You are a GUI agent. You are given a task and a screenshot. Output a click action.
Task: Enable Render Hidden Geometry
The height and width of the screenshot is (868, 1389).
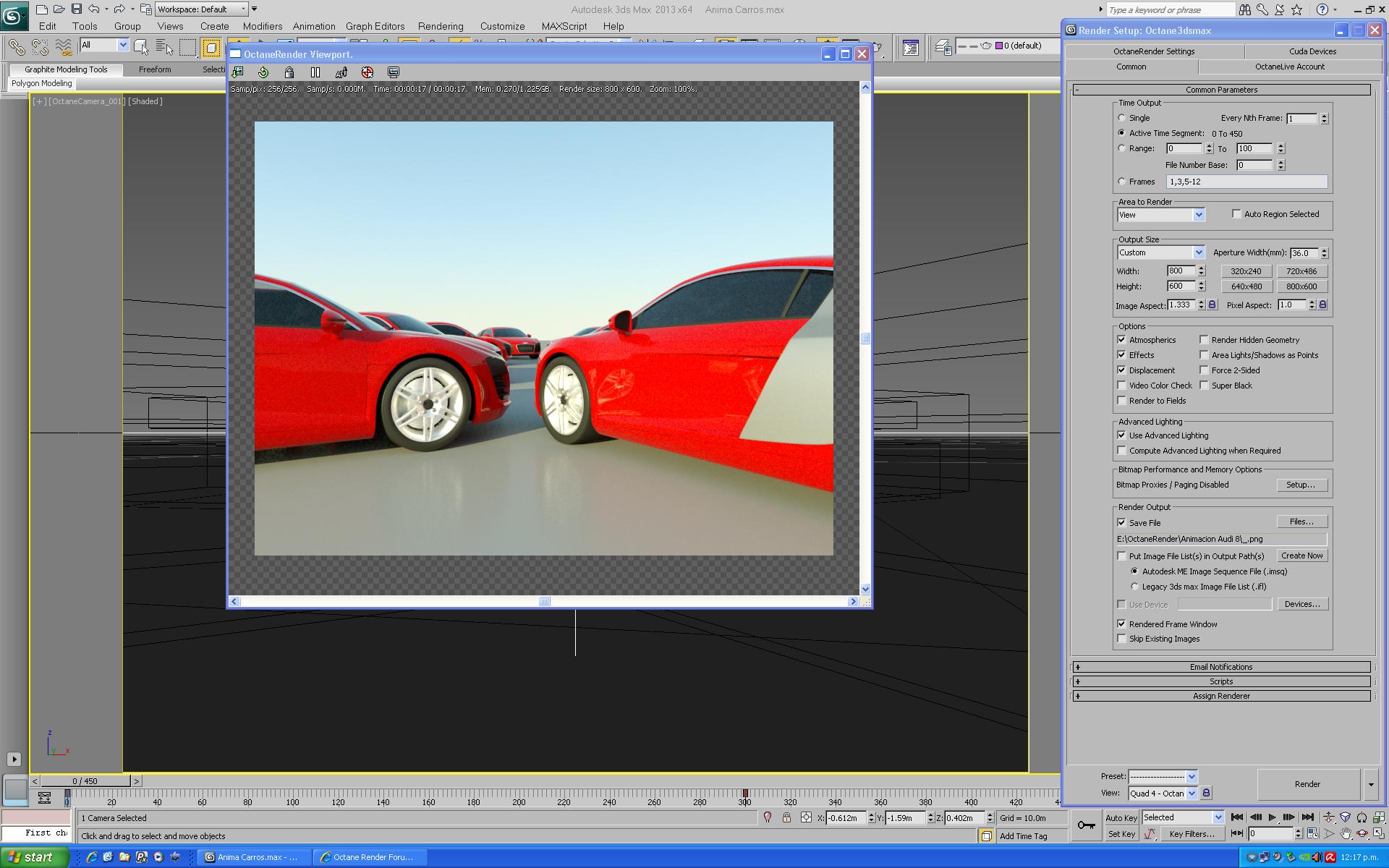point(1205,340)
